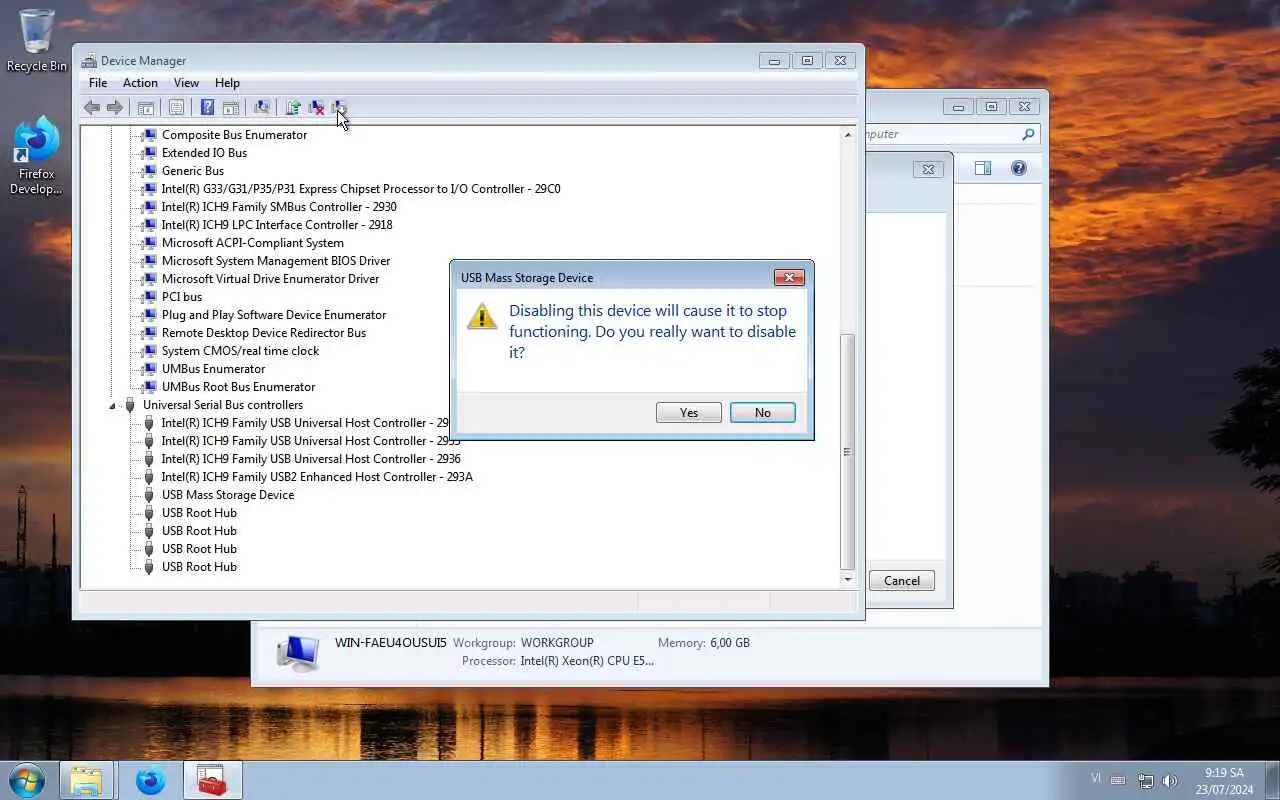Confirm disabling with the Yes button
1280x800 pixels.
coord(689,413)
